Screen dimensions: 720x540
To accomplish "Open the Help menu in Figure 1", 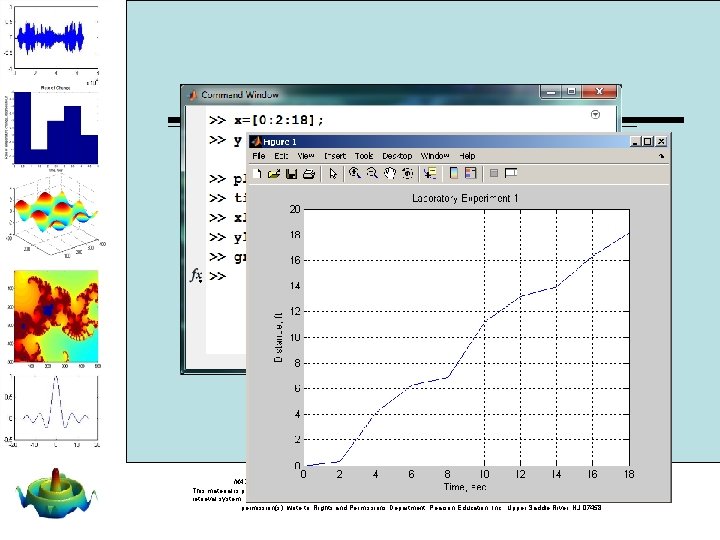I will pyautogui.click(x=467, y=156).
